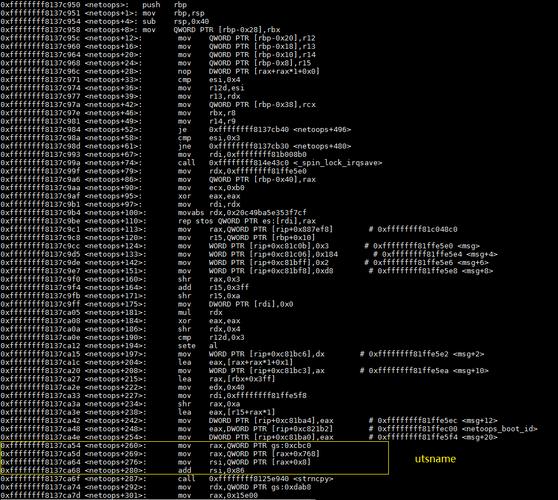Click the je netoops+496 jump line

[x=176, y=130]
